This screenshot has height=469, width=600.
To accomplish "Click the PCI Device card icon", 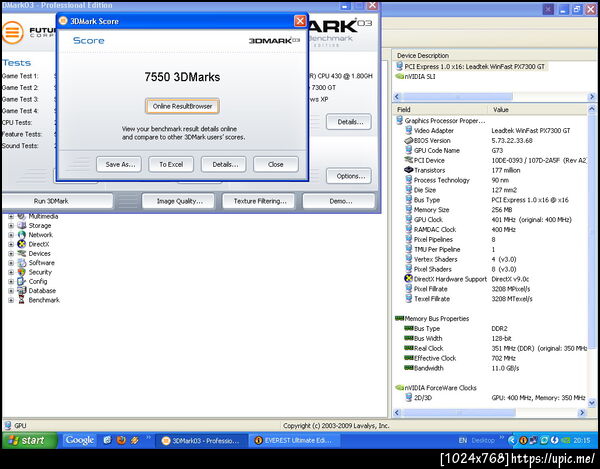I will tap(409, 160).
